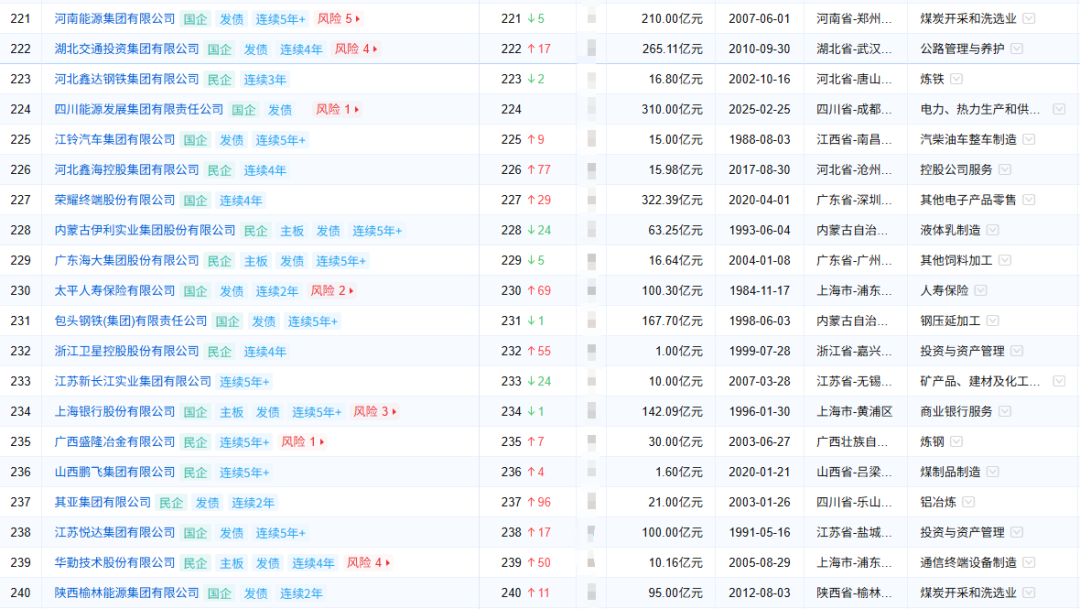Screen dimensions: 1080x609
Task: Expand 风险 1 tag for 广西盛隆冶金
Action: click(302, 442)
